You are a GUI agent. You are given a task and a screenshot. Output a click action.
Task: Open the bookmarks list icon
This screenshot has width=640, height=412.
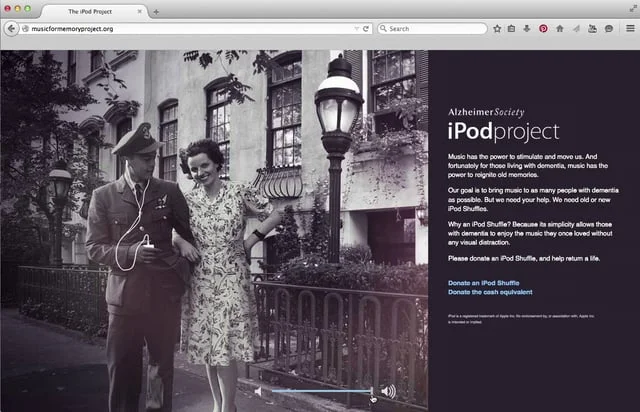511,29
